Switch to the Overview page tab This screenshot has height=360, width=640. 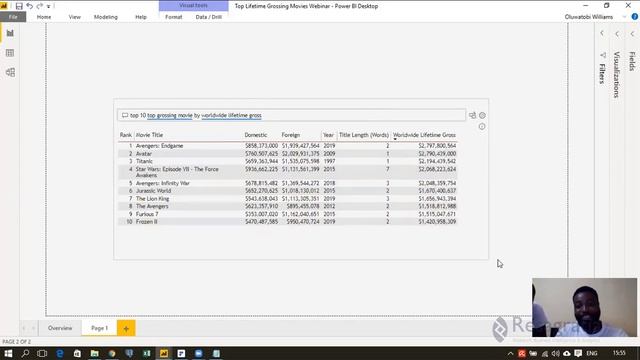point(60,328)
